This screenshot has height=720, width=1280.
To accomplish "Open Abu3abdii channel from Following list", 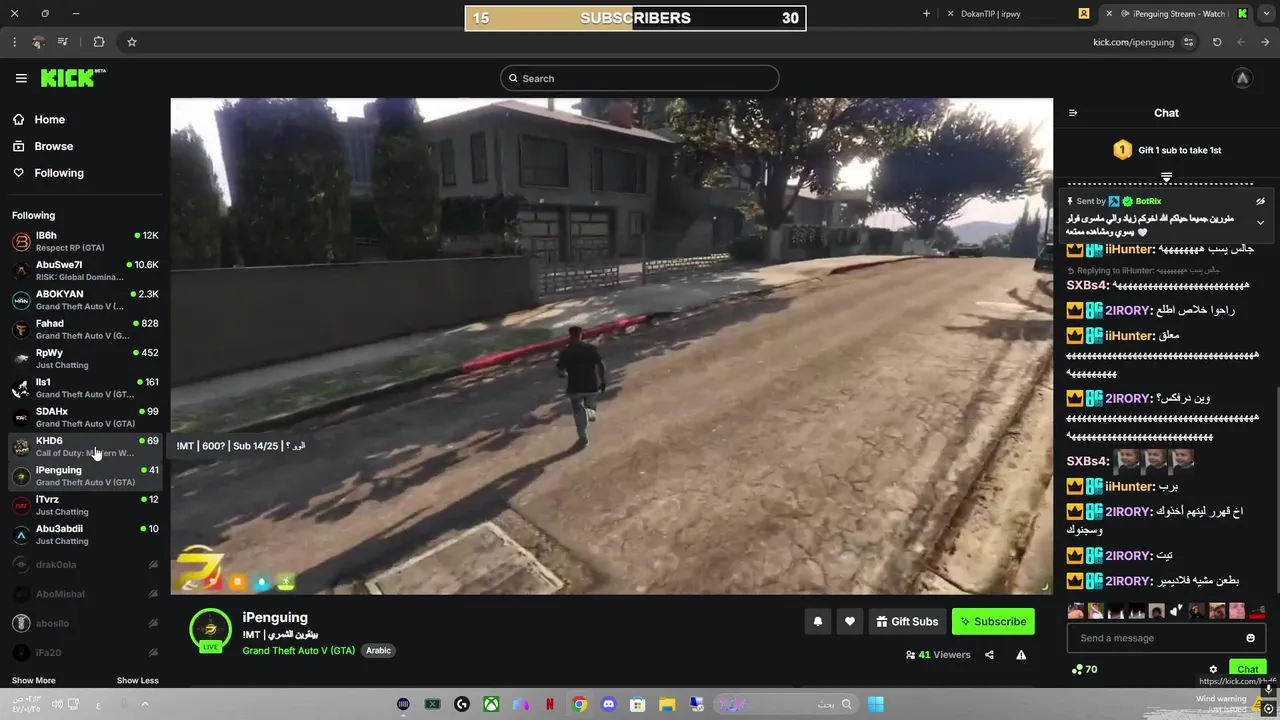I will [x=85, y=534].
